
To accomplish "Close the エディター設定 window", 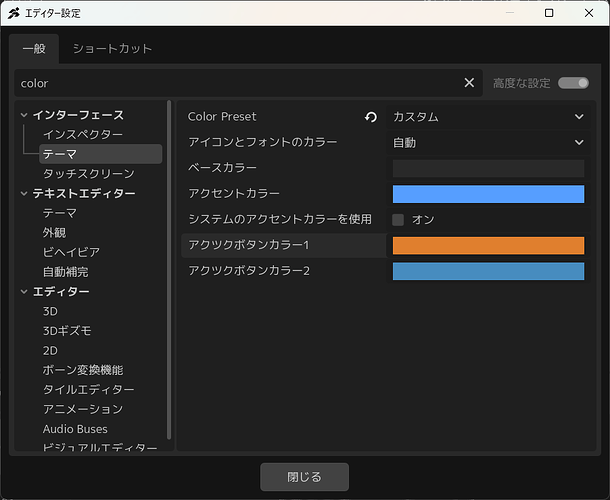I will point(589,13).
